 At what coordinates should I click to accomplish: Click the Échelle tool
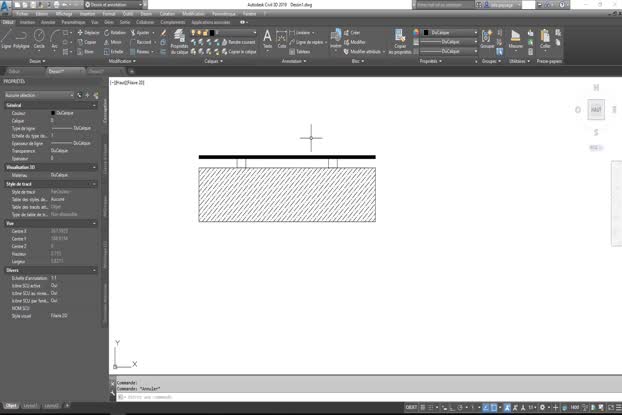(114, 52)
